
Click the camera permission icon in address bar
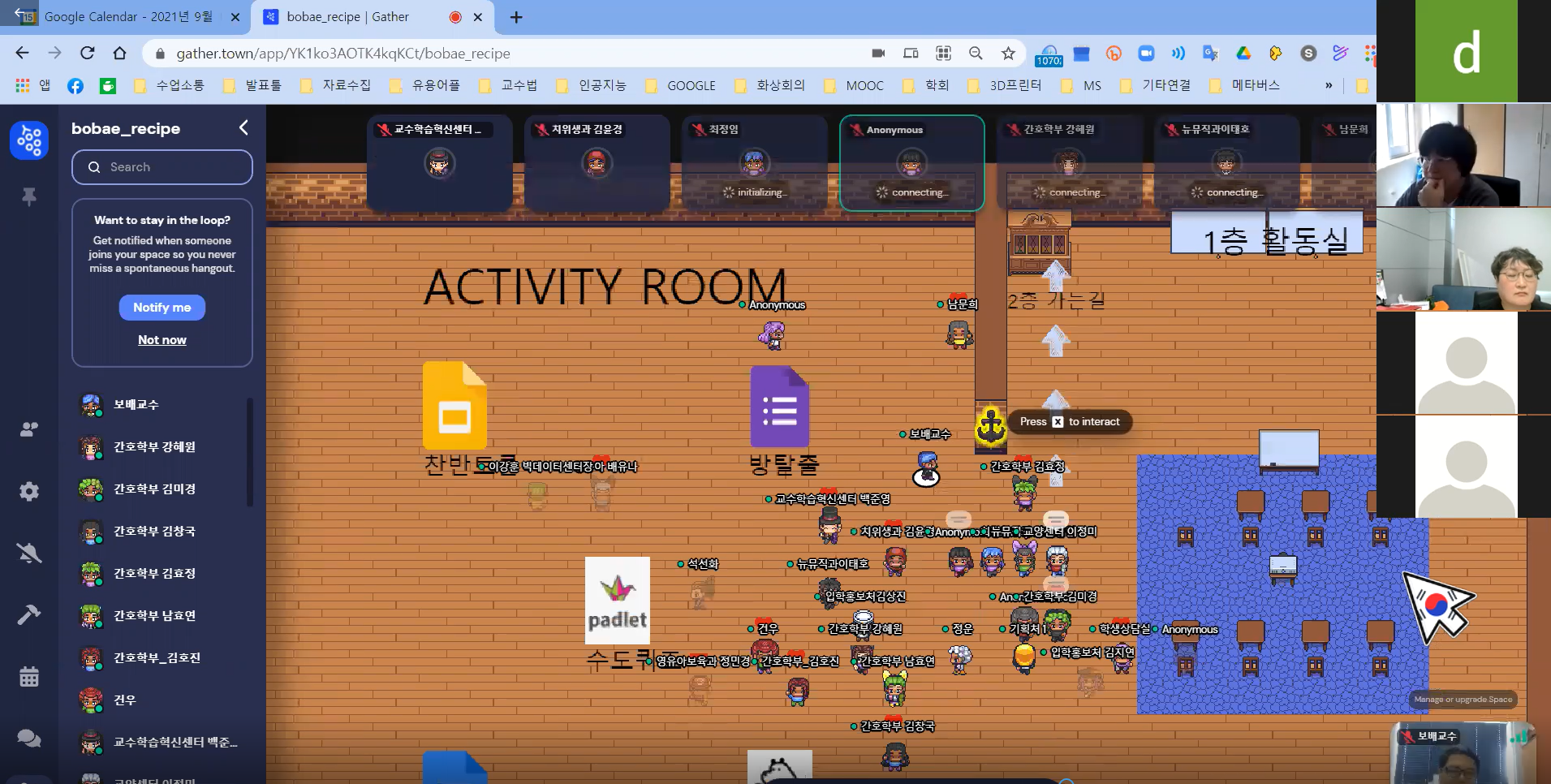(x=878, y=53)
